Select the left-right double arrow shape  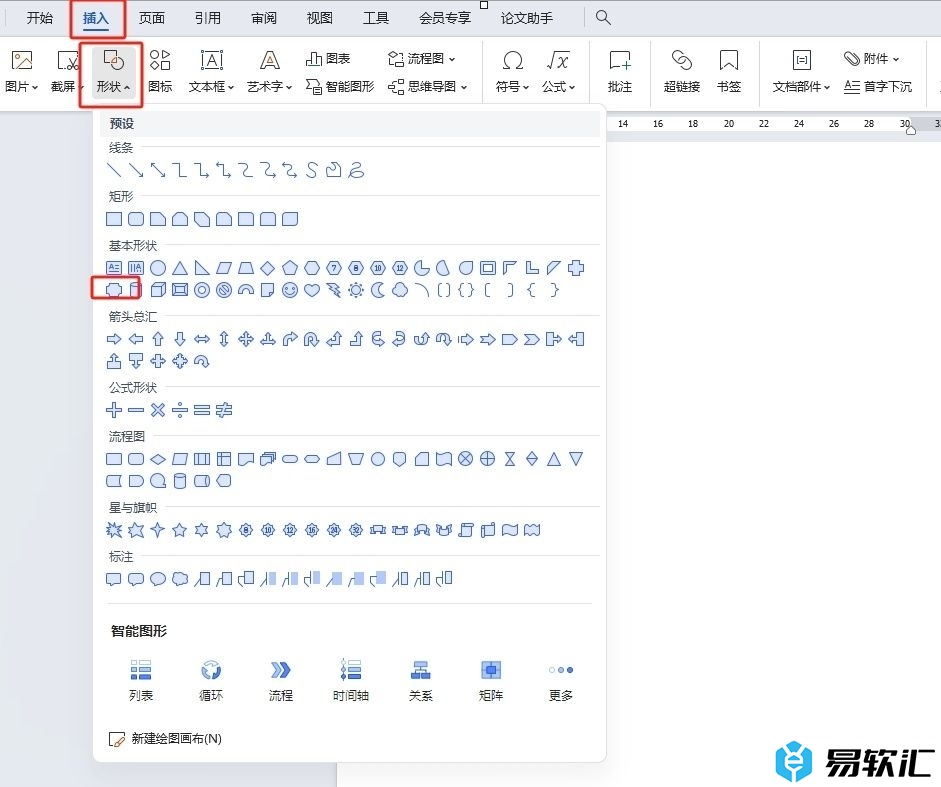click(x=202, y=339)
